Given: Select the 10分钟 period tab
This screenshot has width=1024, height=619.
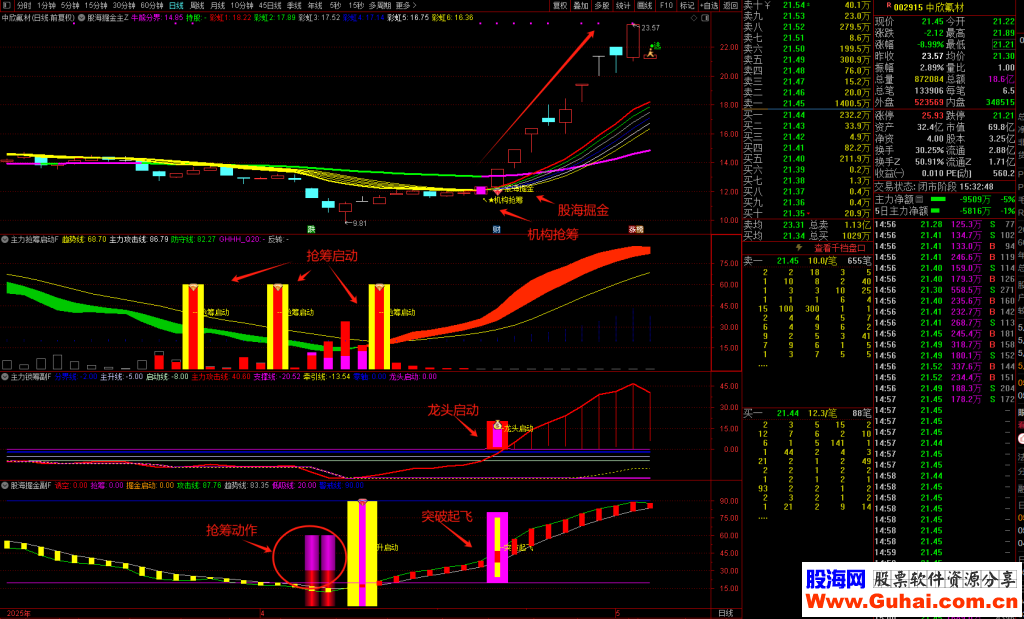Looking at the screenshot, I should pos(241,5).
